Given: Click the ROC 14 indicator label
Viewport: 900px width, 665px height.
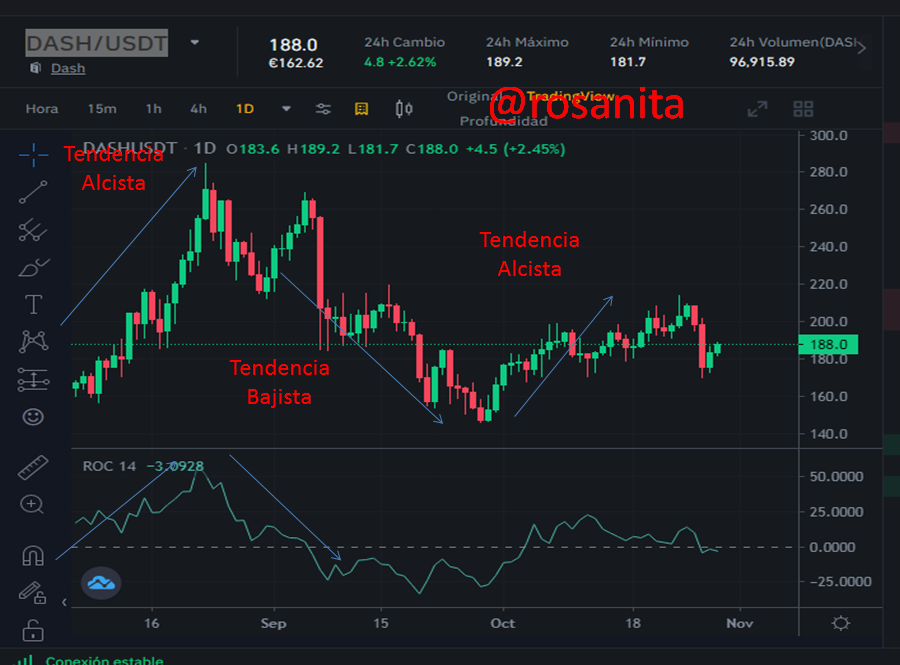Looking at the screenshot, I should coord(109,466).
